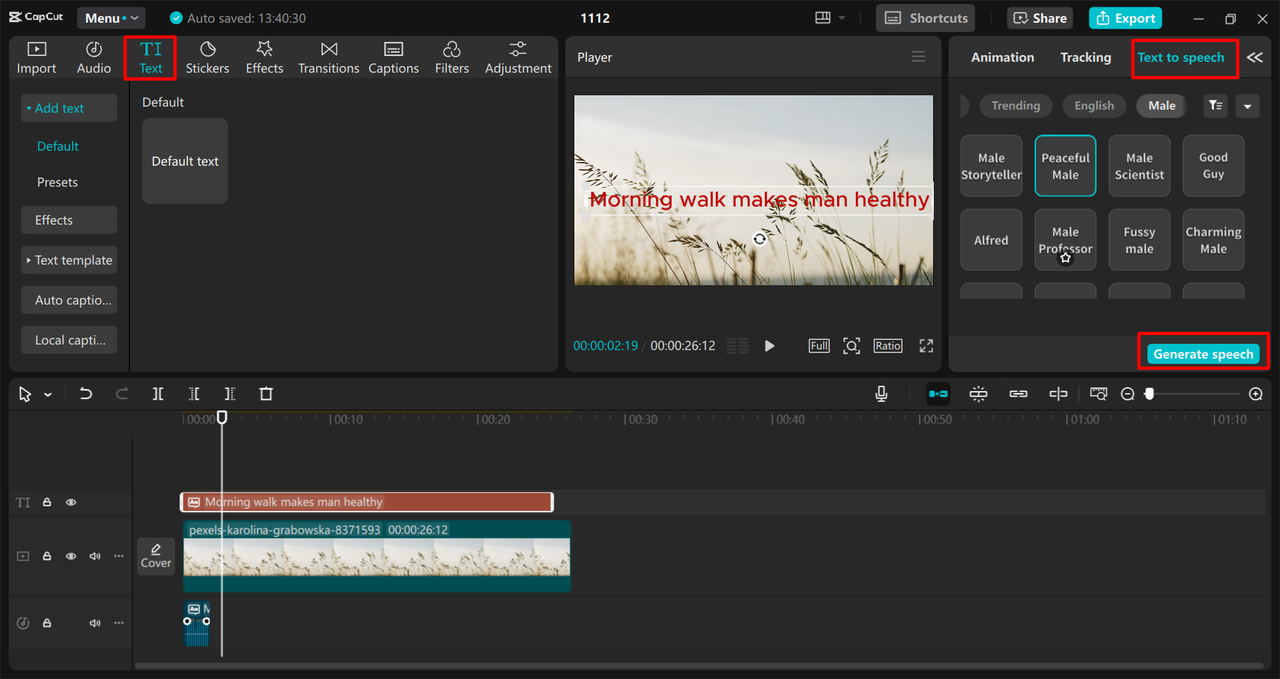Viewport: 1280px width, 679px height.
Task: Click the Full quality preview button
Action: click(x=819, y=346)
